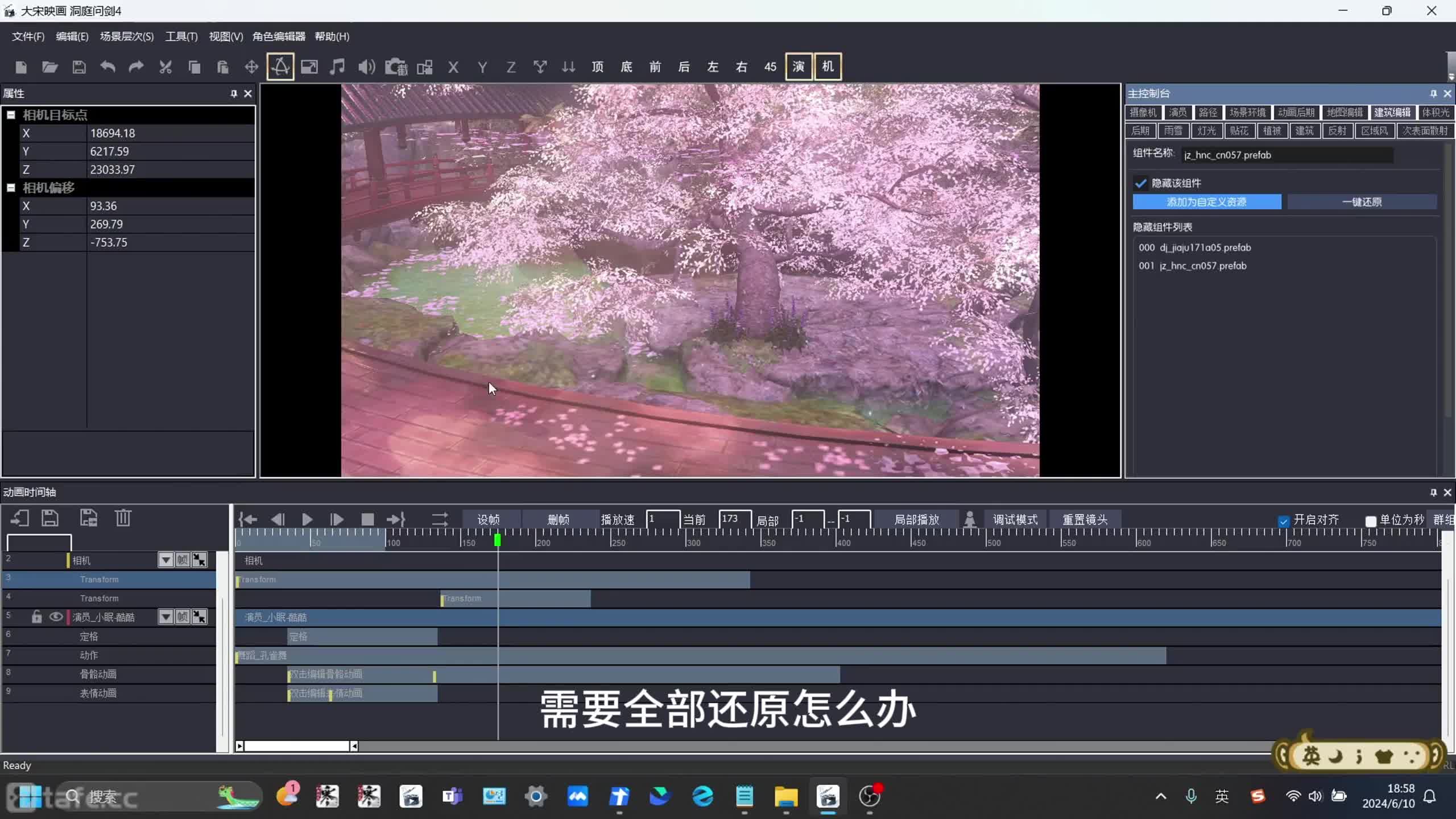Select 000 dj_jiaju171a05.prefab in hidden list
1456x819 pixels.
click(x=1196, y=247)
